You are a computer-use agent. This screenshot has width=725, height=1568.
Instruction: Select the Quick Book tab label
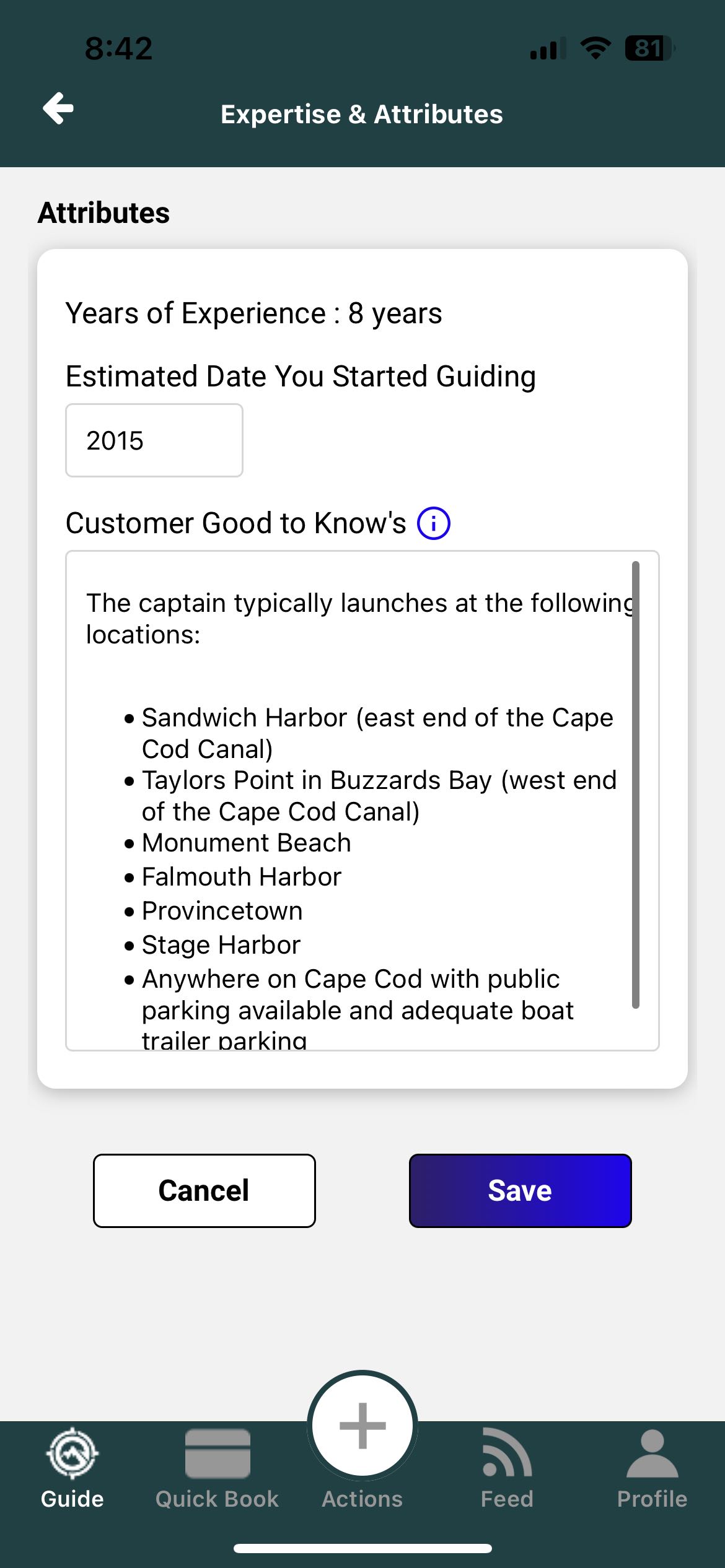(217, 1499)
